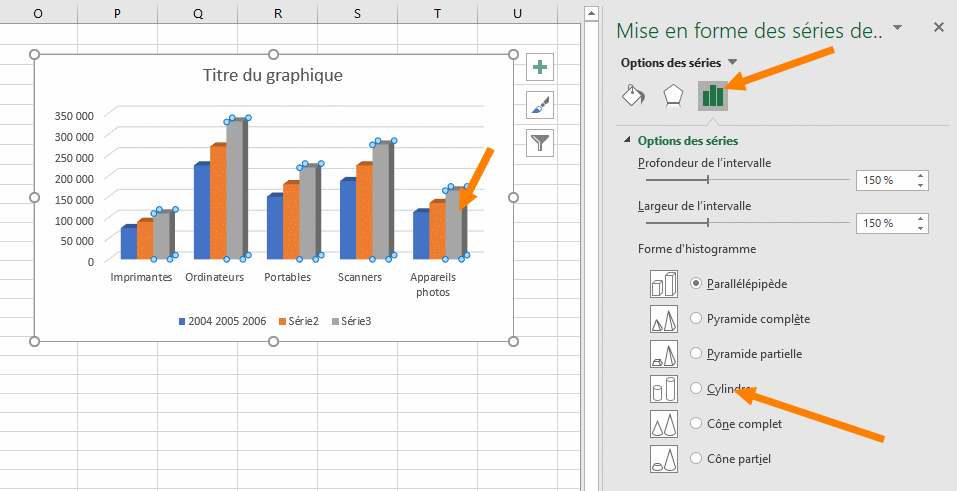Open Chart Styles paintbrush button
The image size is (957, 491).
click(540, 105)
